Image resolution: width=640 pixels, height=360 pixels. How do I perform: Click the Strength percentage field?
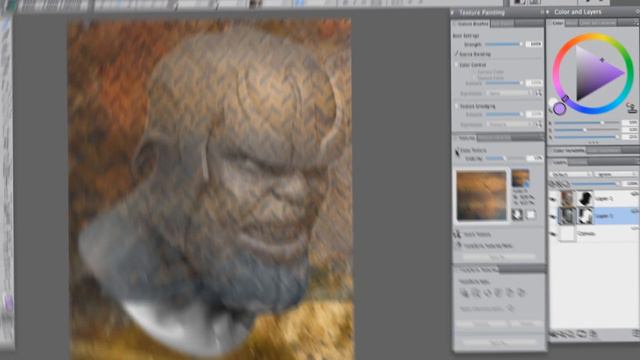tap(534, 44)
